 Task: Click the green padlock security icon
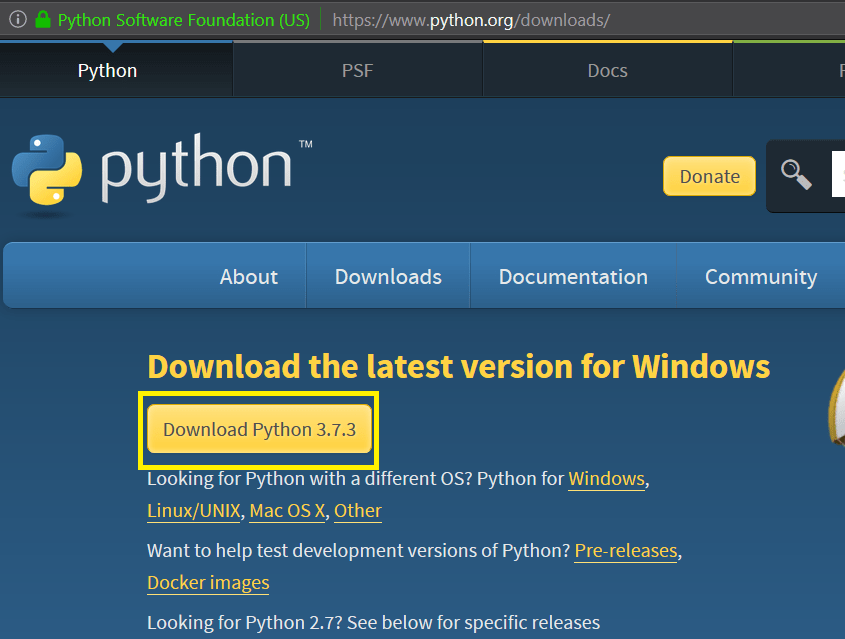[x=43, y=19]
